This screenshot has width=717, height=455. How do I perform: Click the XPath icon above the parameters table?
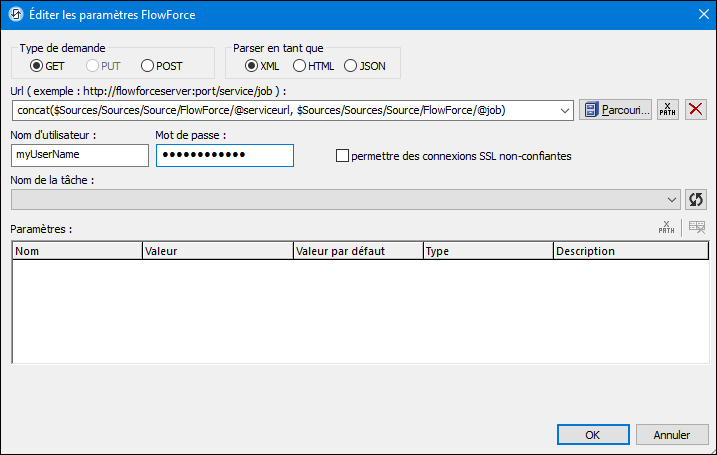coord(667,228)
